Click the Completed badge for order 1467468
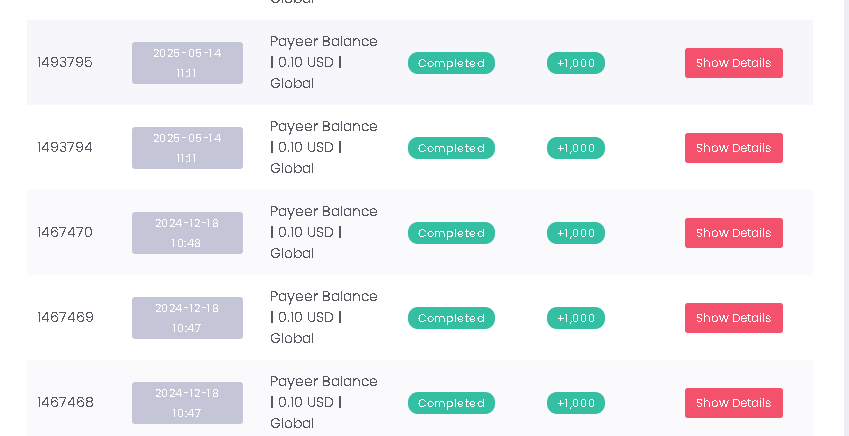The image size is (849, 436). click(451, 403)
